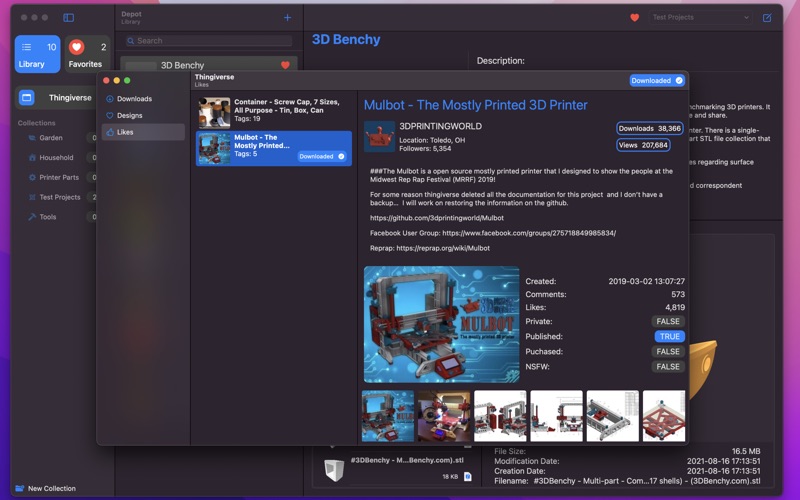Click the 3DPRINTINGWORLD author name
Image resolution: width=800 pixels, height=500 pixels.
[x=440, y=127]
